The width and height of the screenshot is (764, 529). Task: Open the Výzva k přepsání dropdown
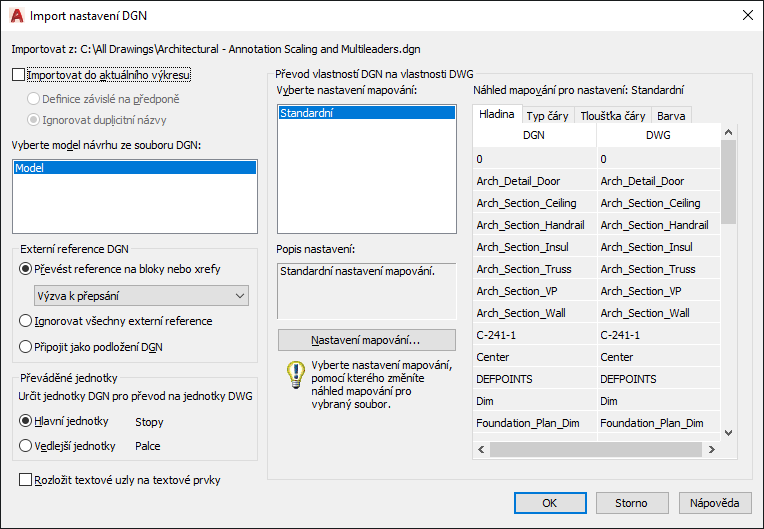(141, 296)
